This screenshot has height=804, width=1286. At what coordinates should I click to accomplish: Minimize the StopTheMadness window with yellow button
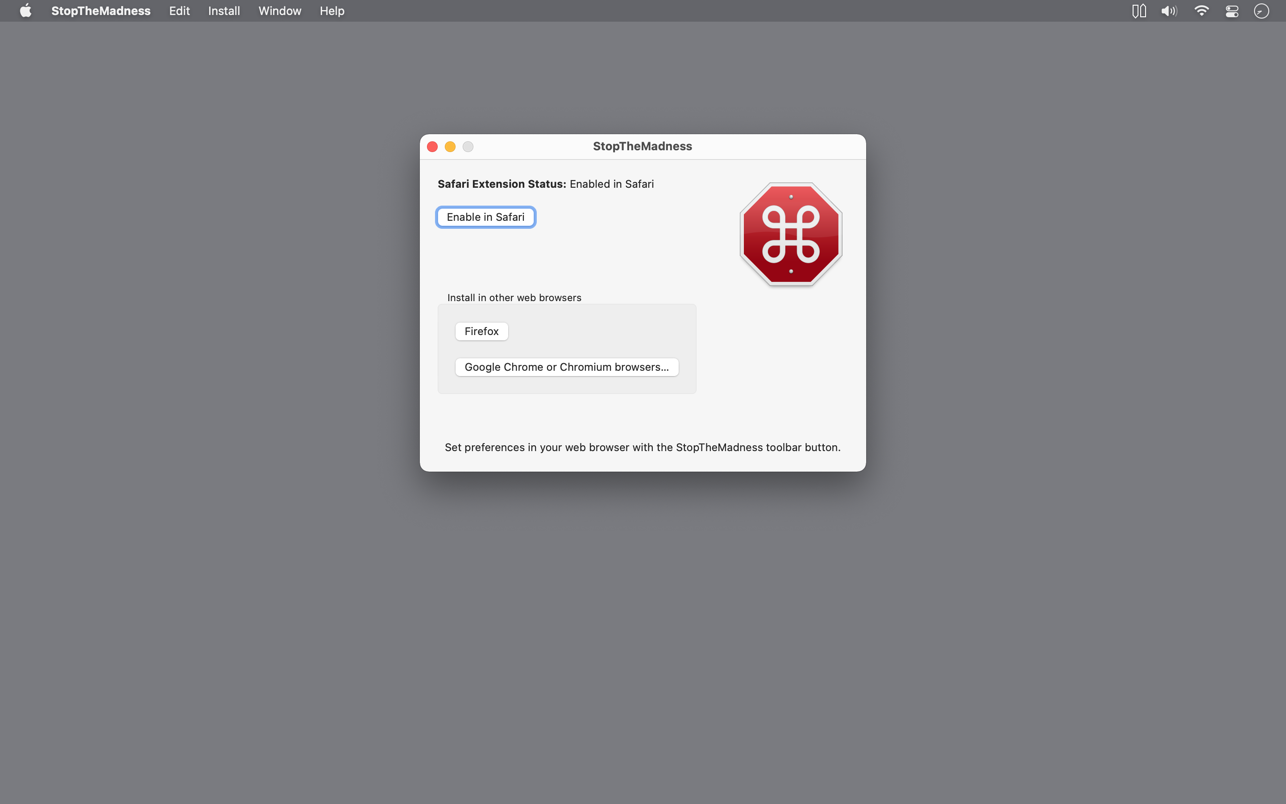[x=450, y=147]
